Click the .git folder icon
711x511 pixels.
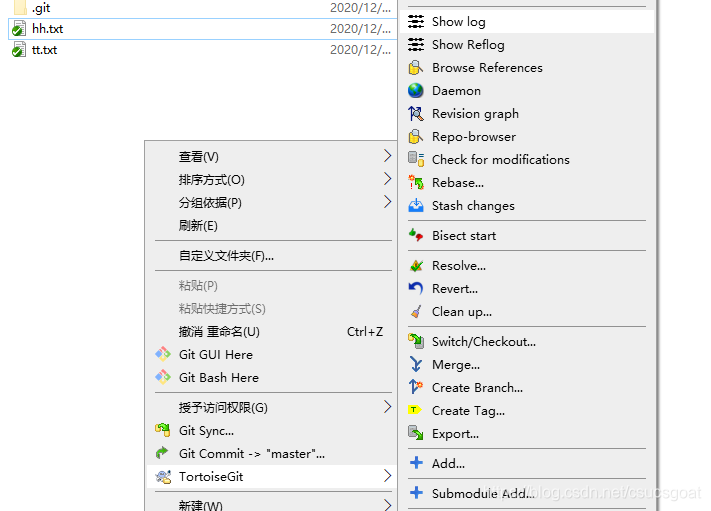(20, 7)
